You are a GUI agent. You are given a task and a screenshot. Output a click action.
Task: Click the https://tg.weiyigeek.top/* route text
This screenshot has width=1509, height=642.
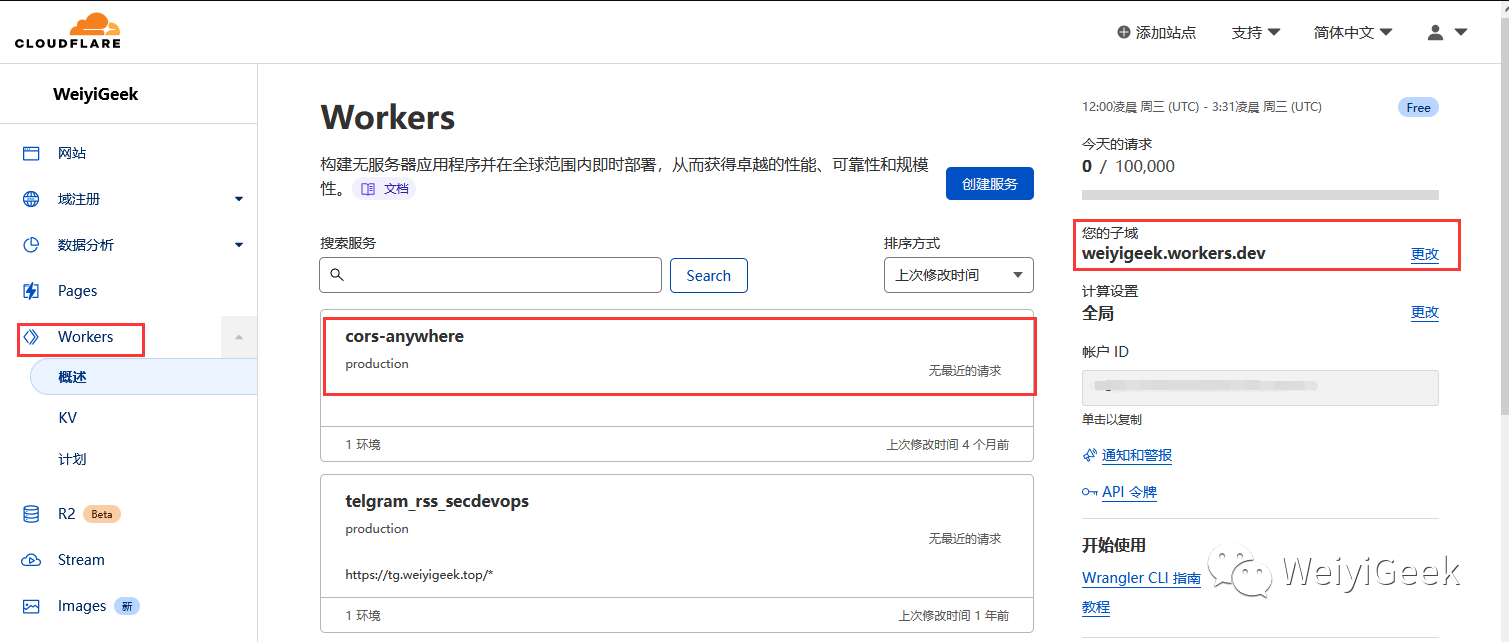419,575
